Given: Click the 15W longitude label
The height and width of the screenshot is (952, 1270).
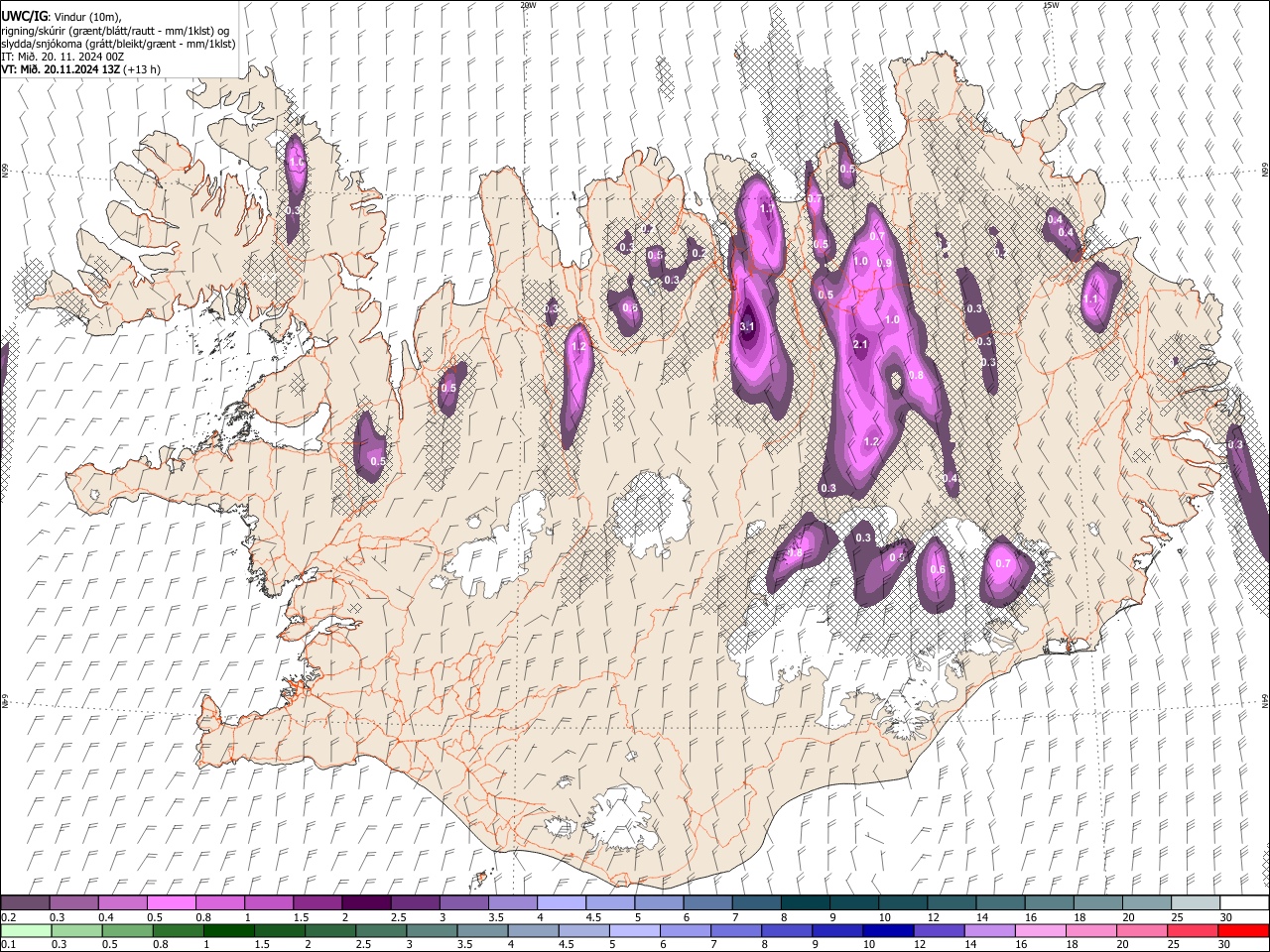Looking at the screenshot, I should click(1051, 5).
